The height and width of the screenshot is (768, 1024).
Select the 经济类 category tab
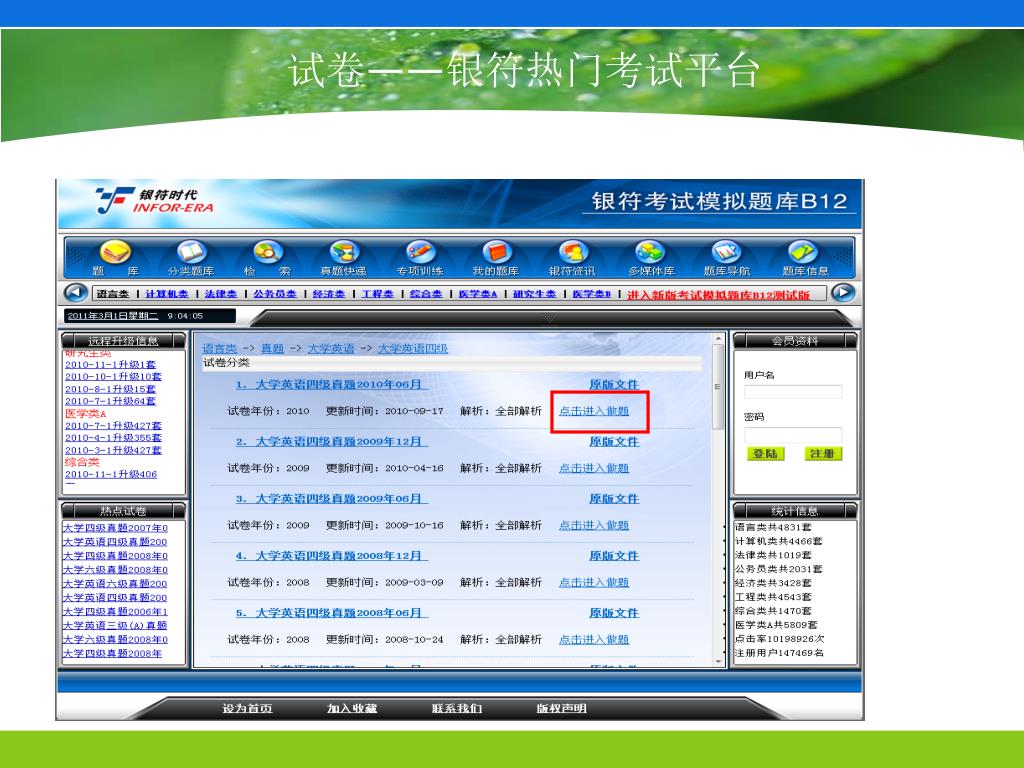pos(329,294)
